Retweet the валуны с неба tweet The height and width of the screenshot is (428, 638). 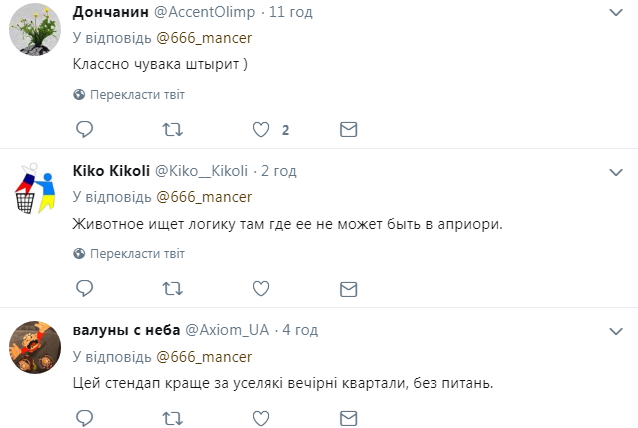173,418
